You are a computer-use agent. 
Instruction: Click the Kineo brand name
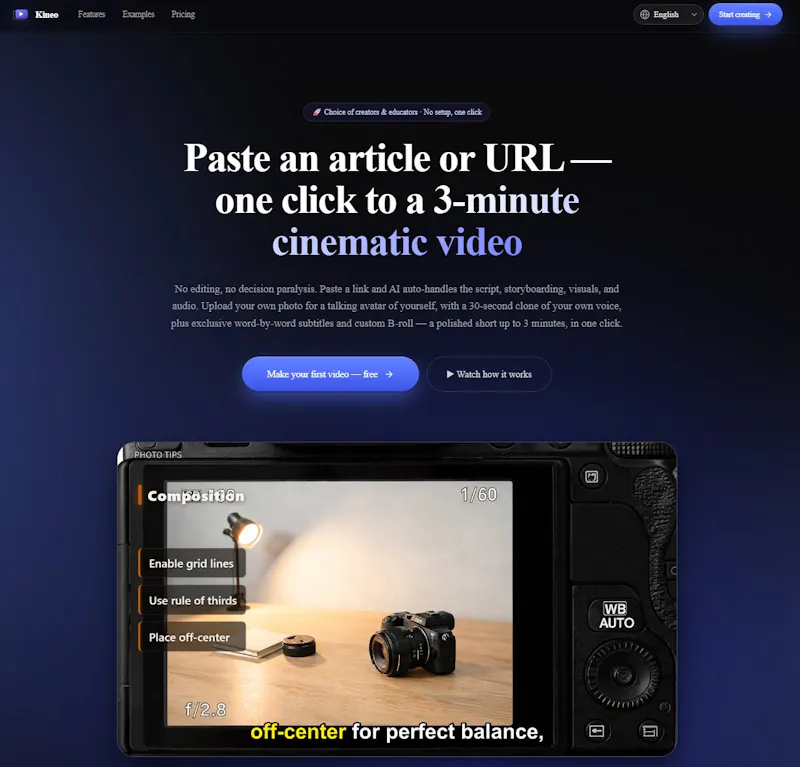46,15
